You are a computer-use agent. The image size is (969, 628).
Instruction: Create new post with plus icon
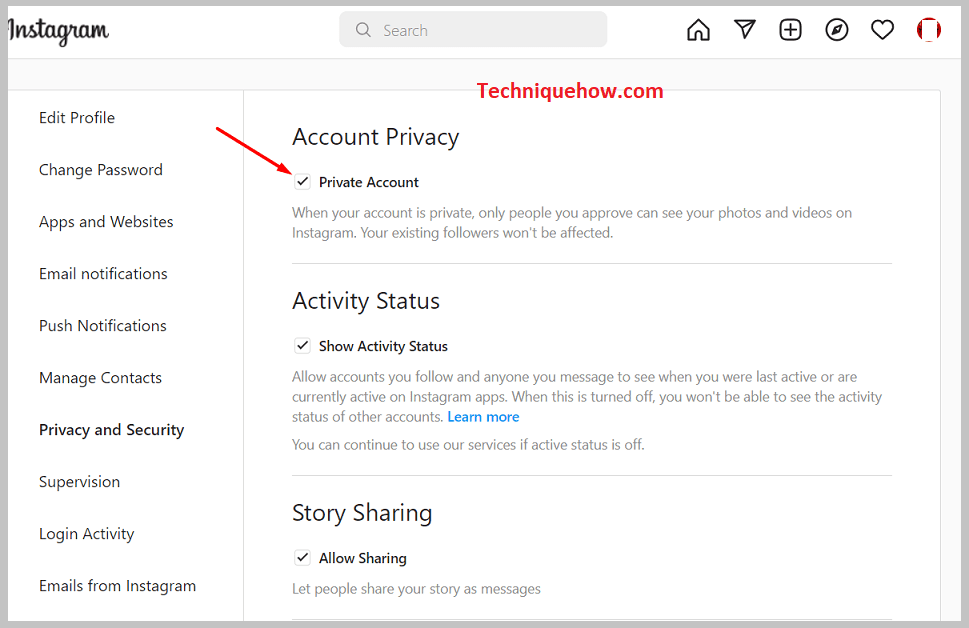[790, 30]
